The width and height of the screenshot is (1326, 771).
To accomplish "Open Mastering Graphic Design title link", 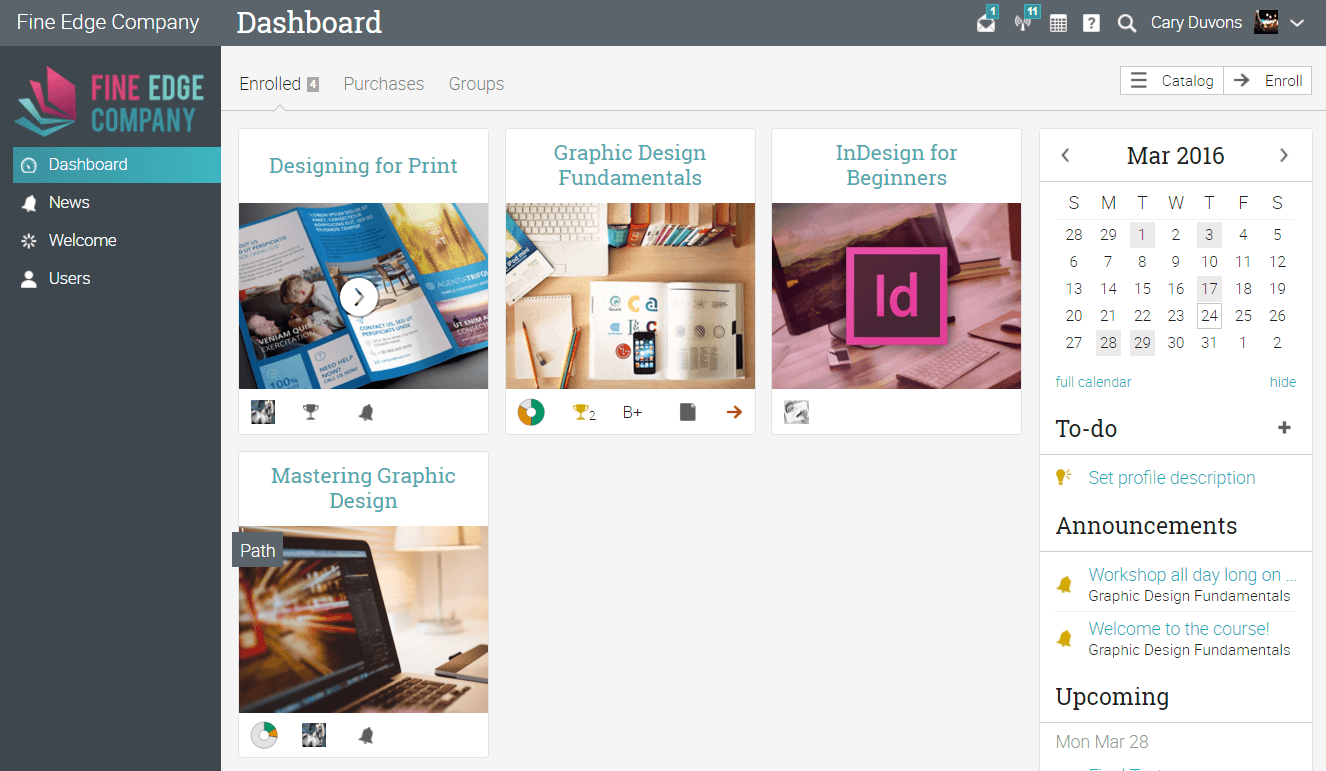I will tap(363, 488).
